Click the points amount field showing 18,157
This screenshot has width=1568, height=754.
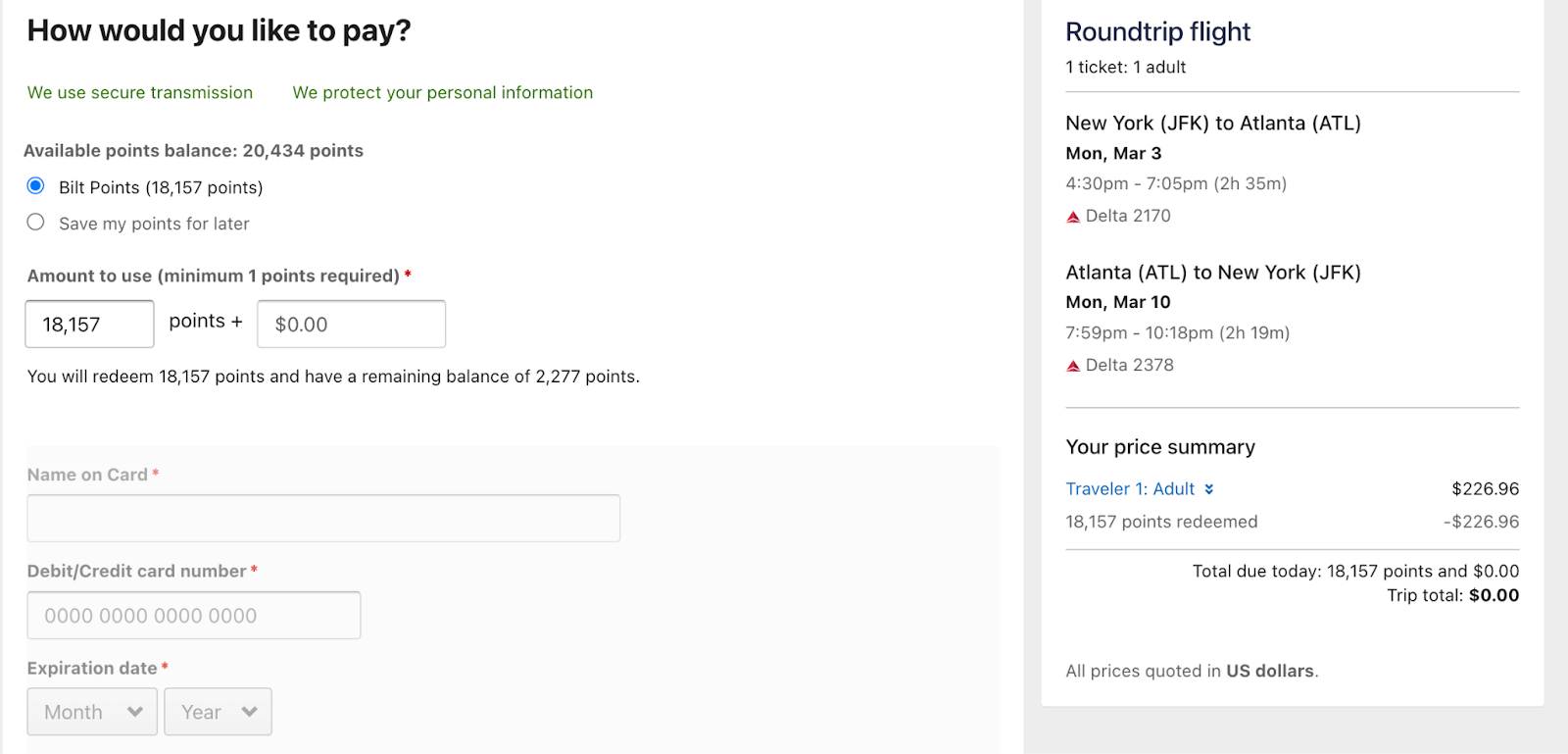pos(89,325)
